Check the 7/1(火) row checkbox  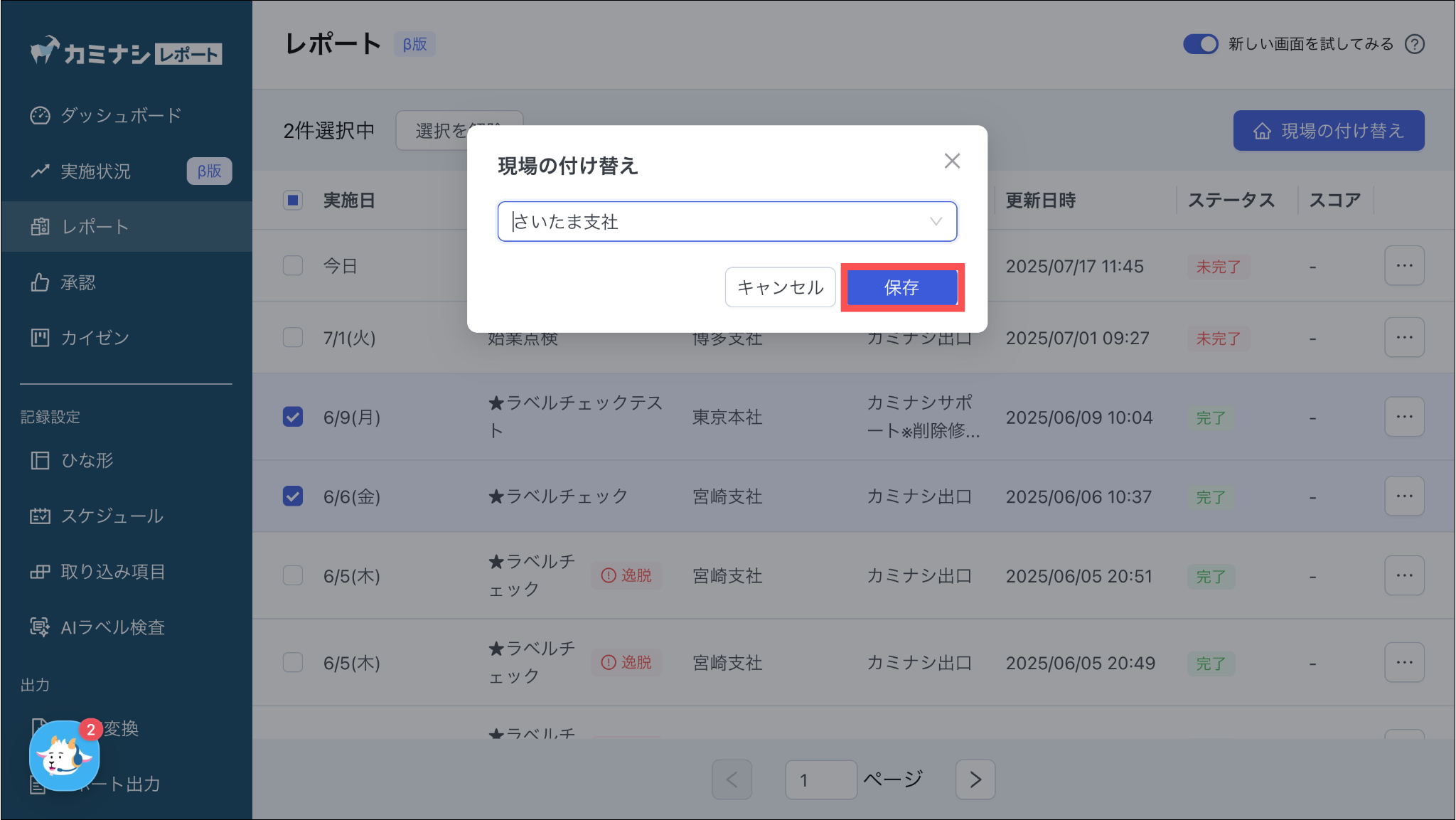coord(293,337)
